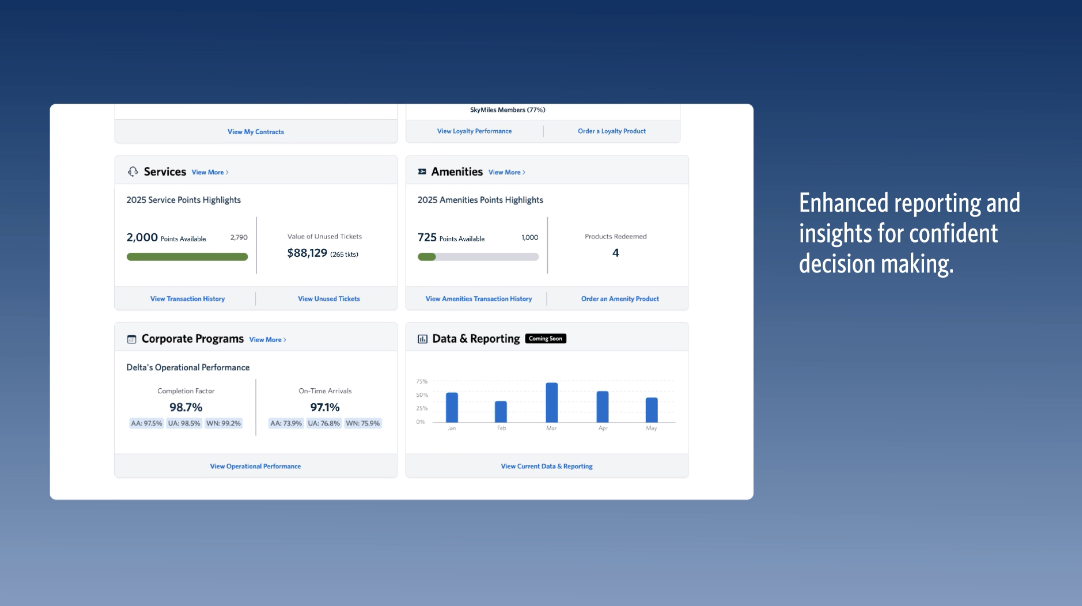This screenshot has height=606, width=1082.
Task: Expand View More next to Corporate Programs
Action: 267,340
